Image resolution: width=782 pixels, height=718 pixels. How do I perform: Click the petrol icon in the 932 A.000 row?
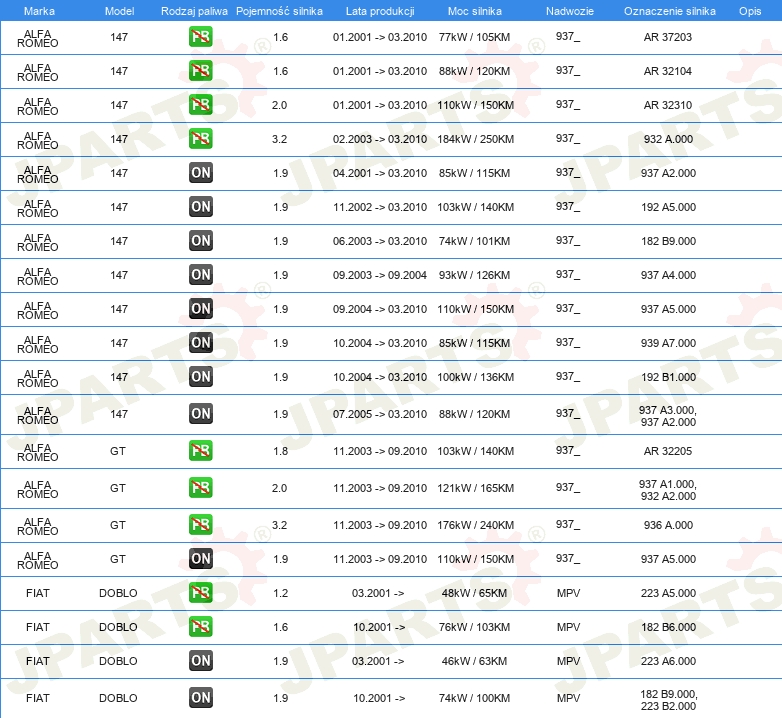click(x=200, y=139)
